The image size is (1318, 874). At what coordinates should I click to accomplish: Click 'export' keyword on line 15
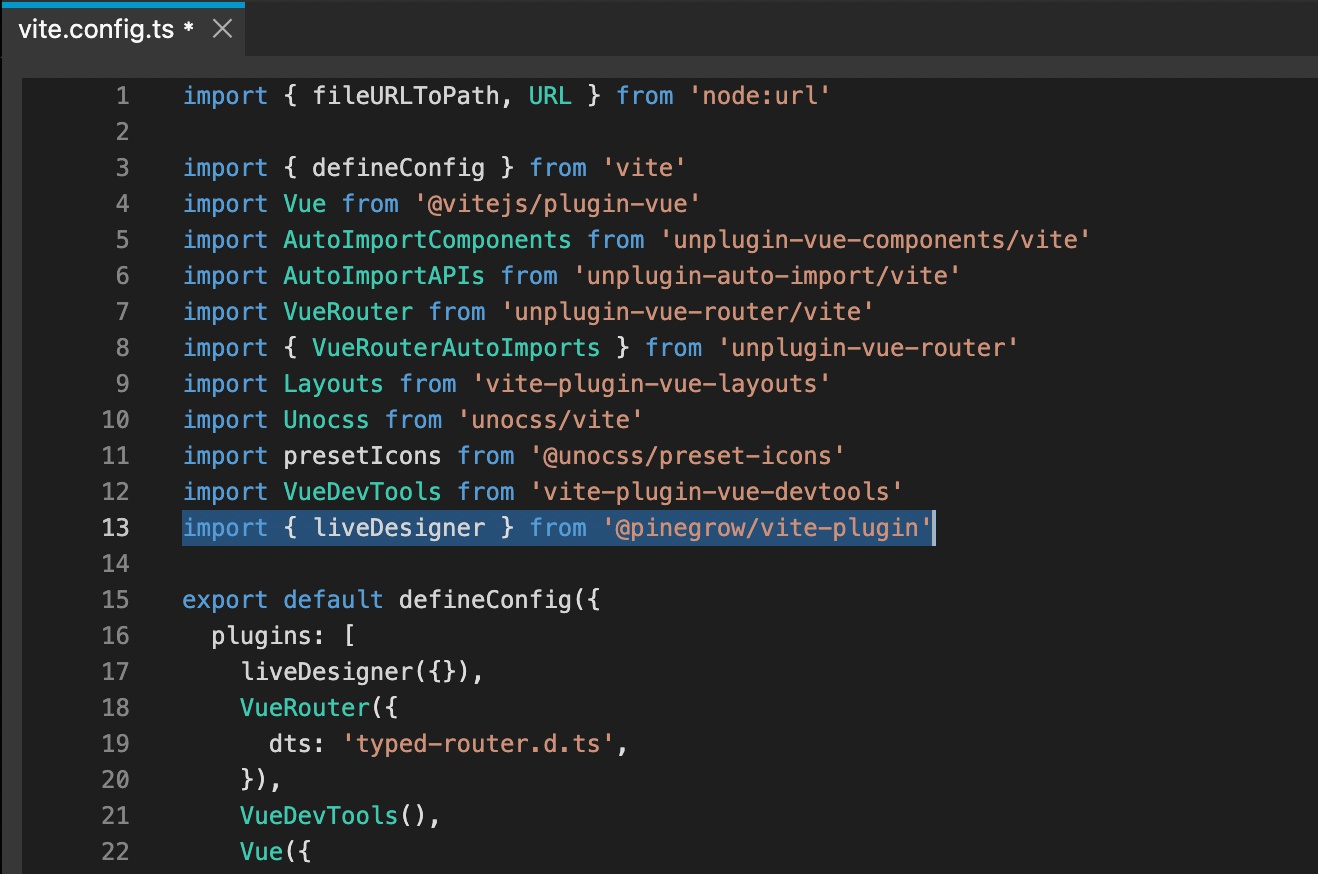(225, 600)
